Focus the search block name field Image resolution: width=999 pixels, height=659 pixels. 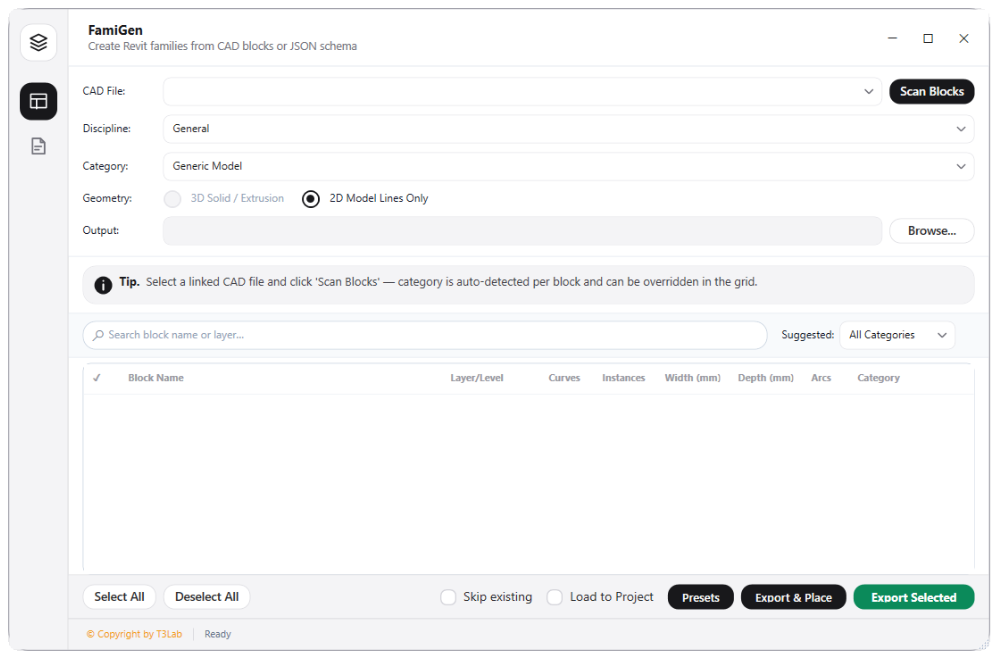click(x=424, y=335)
